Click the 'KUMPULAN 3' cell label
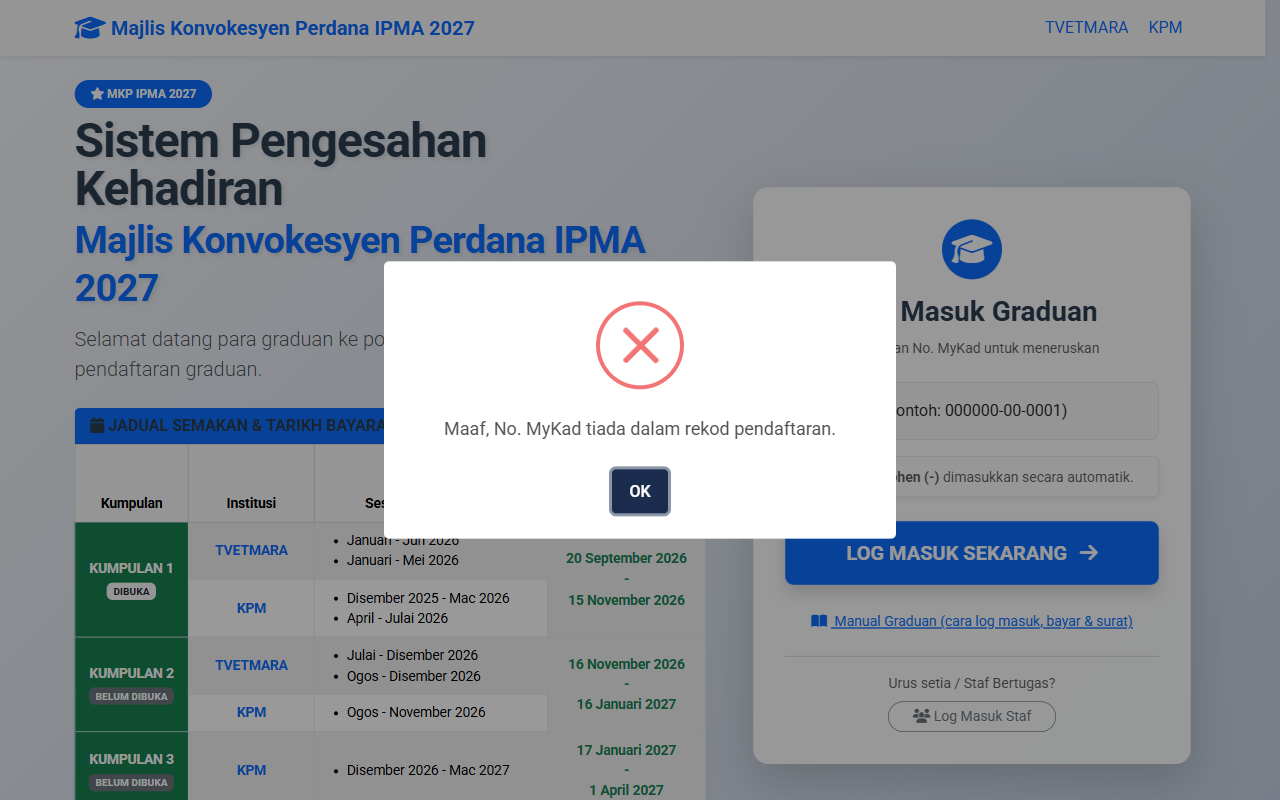 click(131, 759)
